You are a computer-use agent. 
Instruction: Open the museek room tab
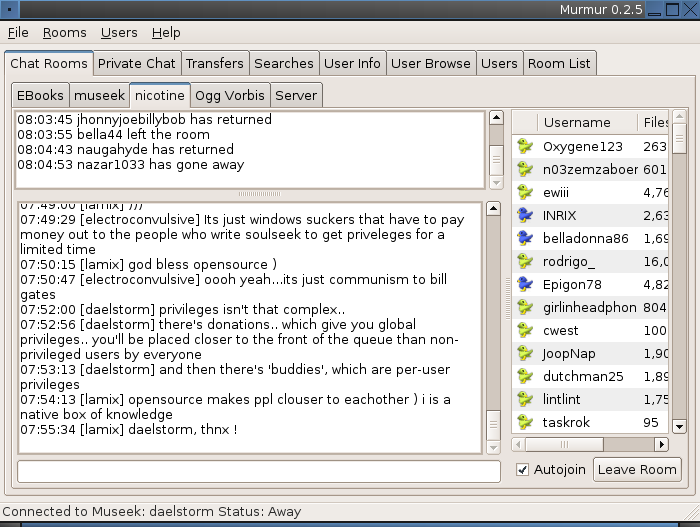coord(100,95)
